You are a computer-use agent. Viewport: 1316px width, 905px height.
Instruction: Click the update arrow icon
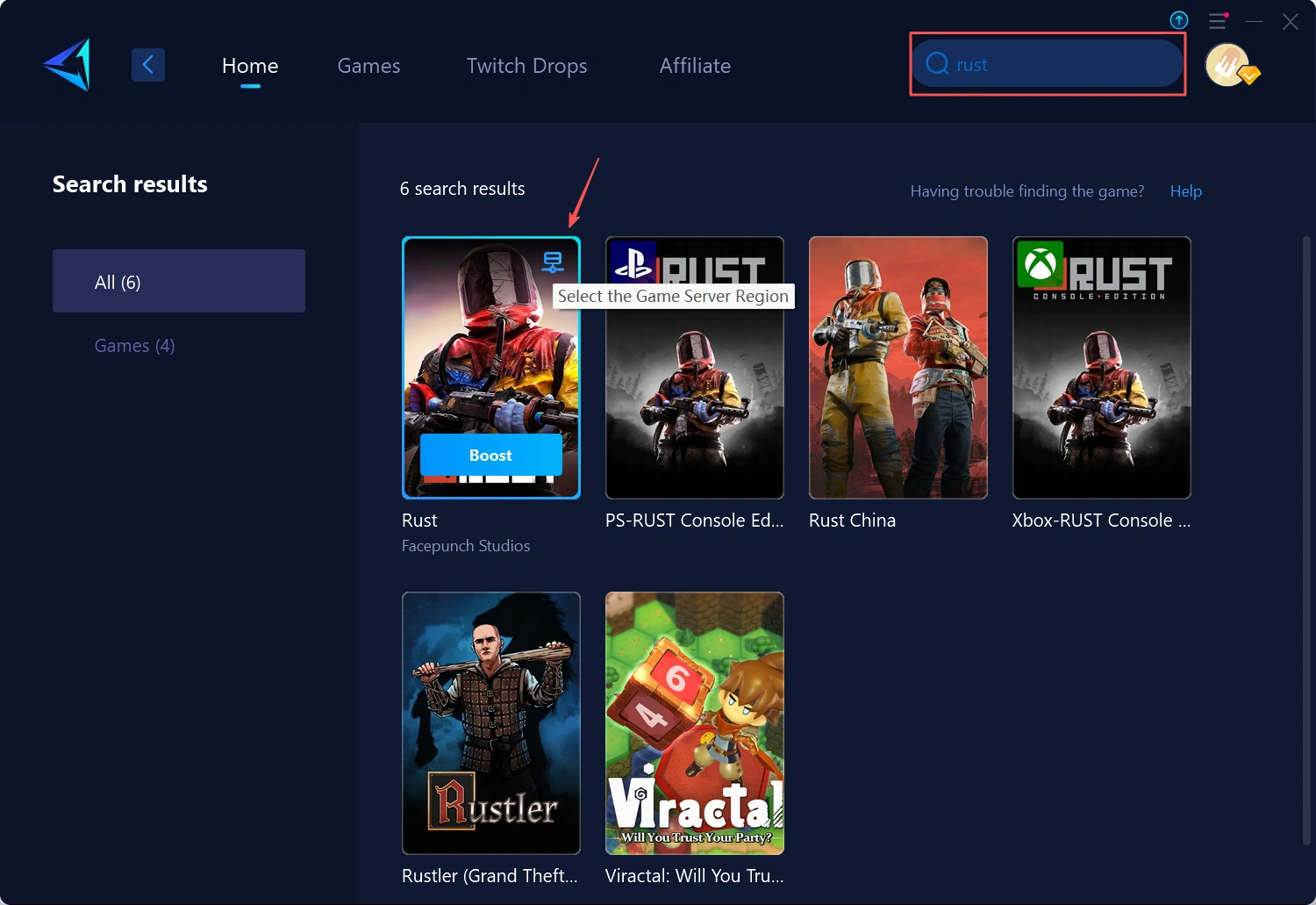[1179, 20]
